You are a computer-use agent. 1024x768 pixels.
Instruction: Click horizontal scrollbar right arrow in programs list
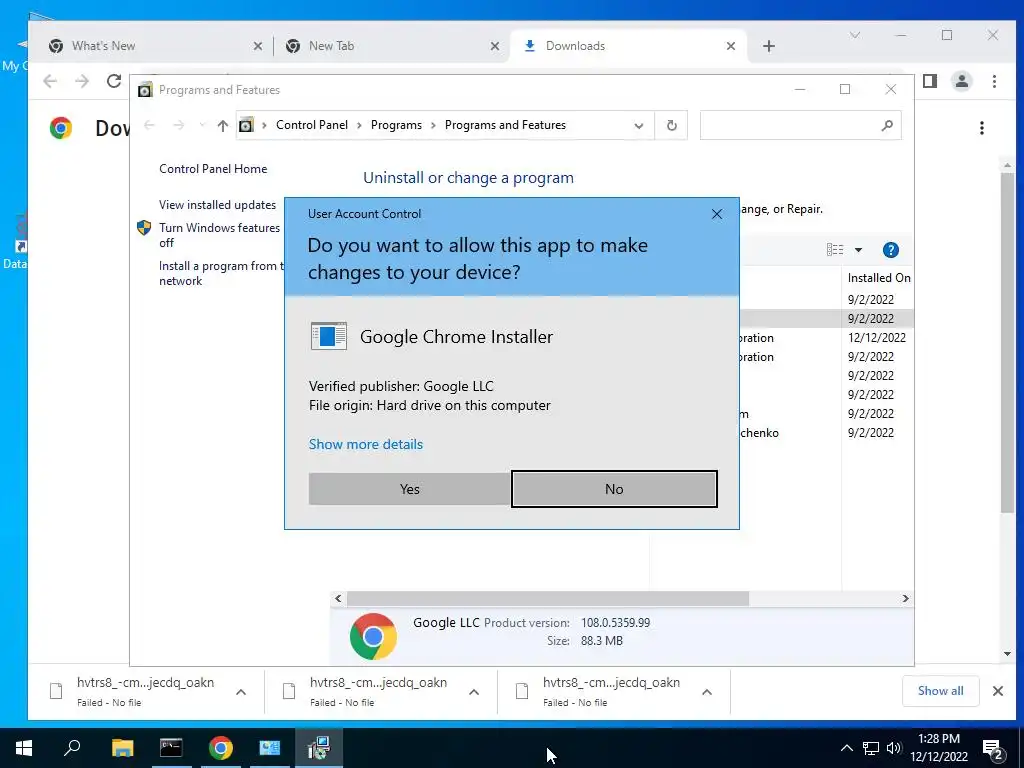[x=905, y=598]
